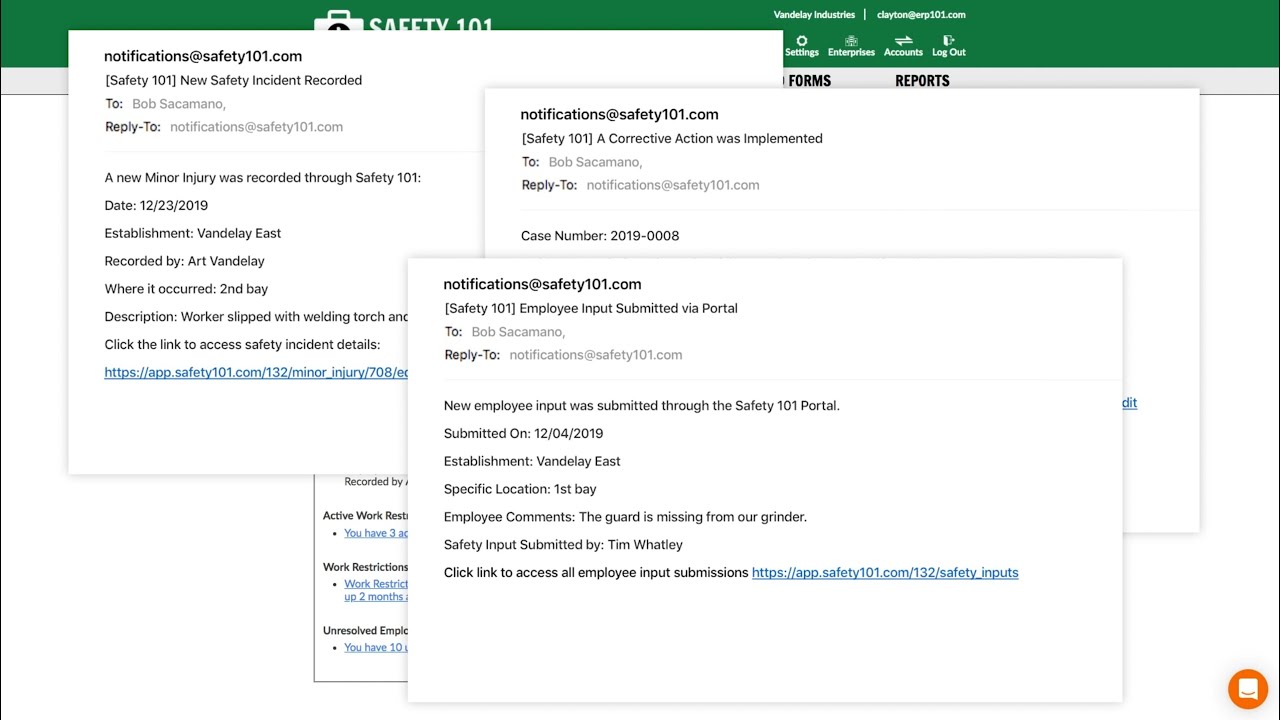
Task: Click sender address of the Safety Incident email
Action: tap(203, 56)
